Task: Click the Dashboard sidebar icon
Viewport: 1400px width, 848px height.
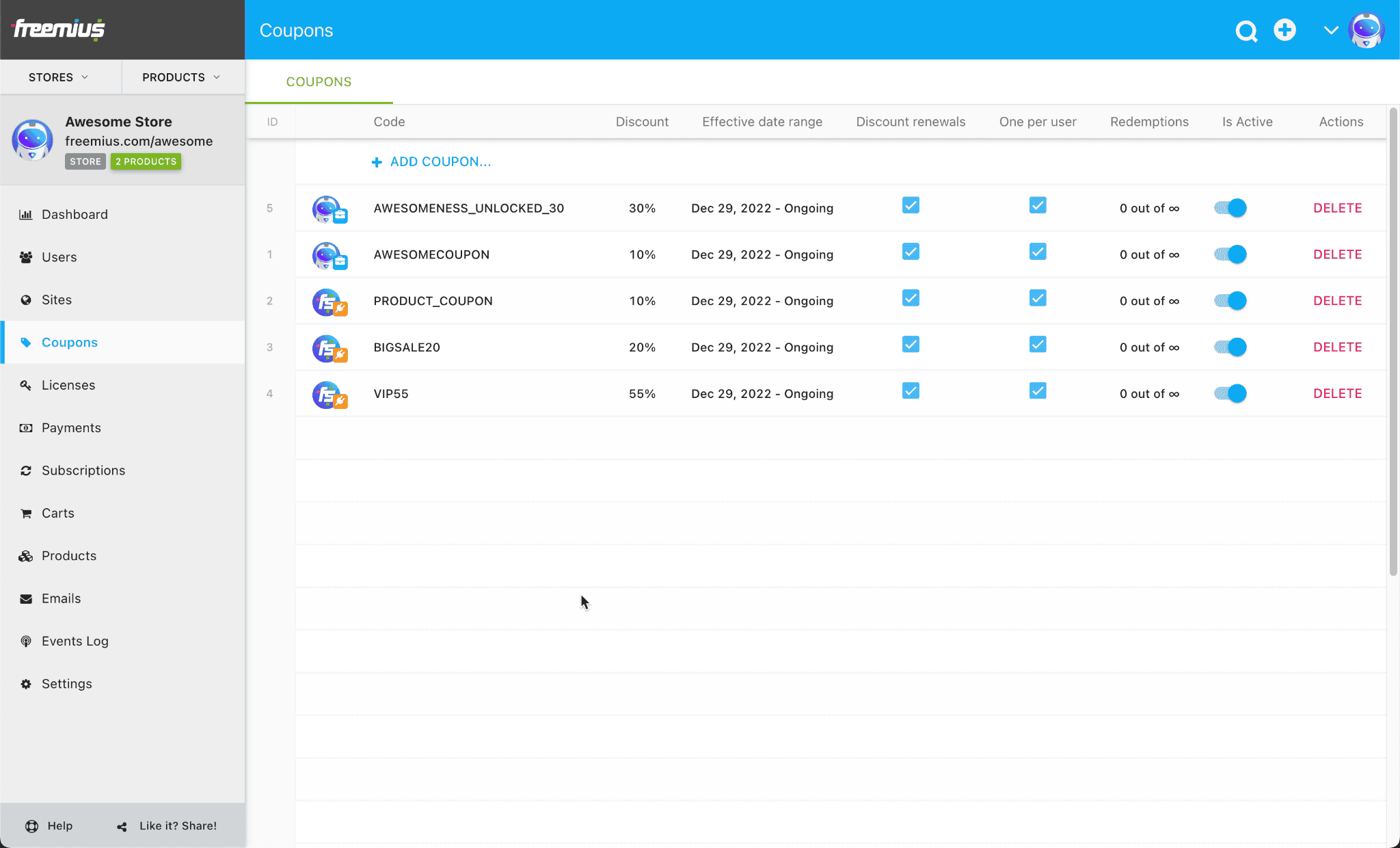Action: tap(27, 214)
